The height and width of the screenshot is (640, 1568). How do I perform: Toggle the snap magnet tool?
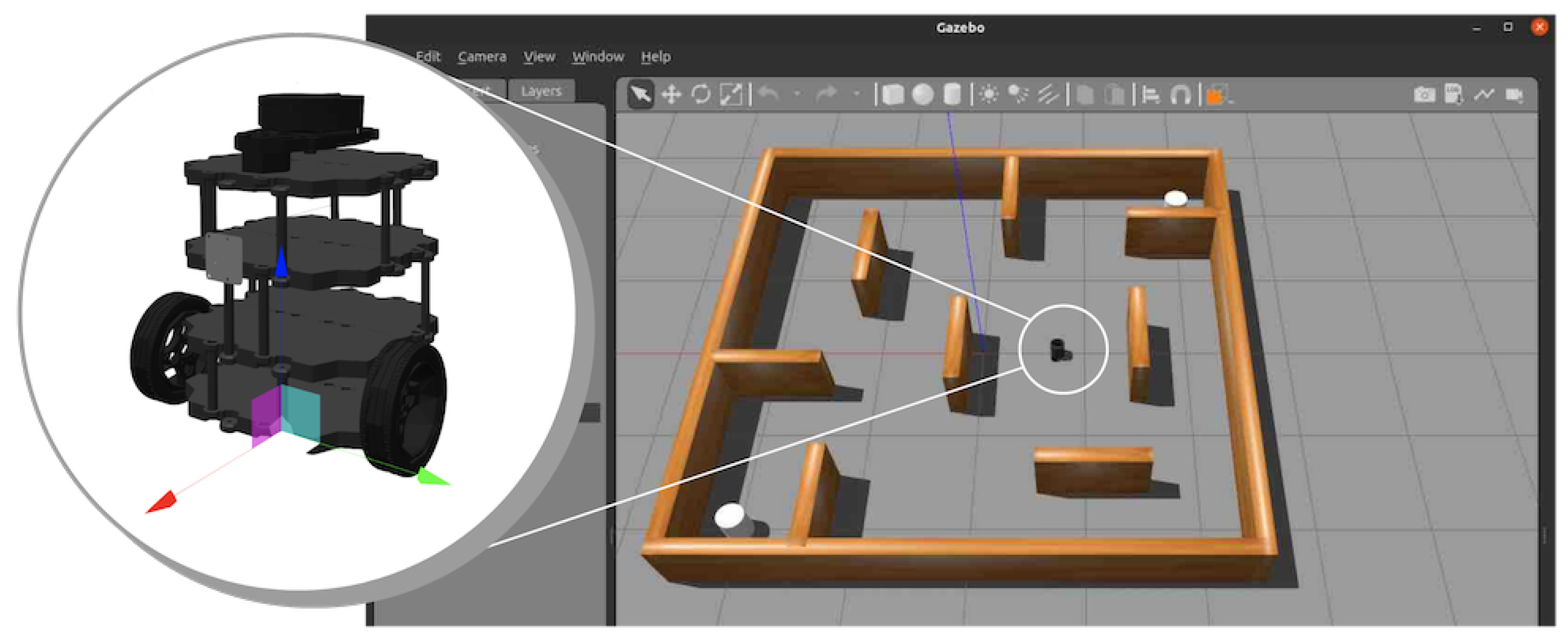coord(1180,95)
